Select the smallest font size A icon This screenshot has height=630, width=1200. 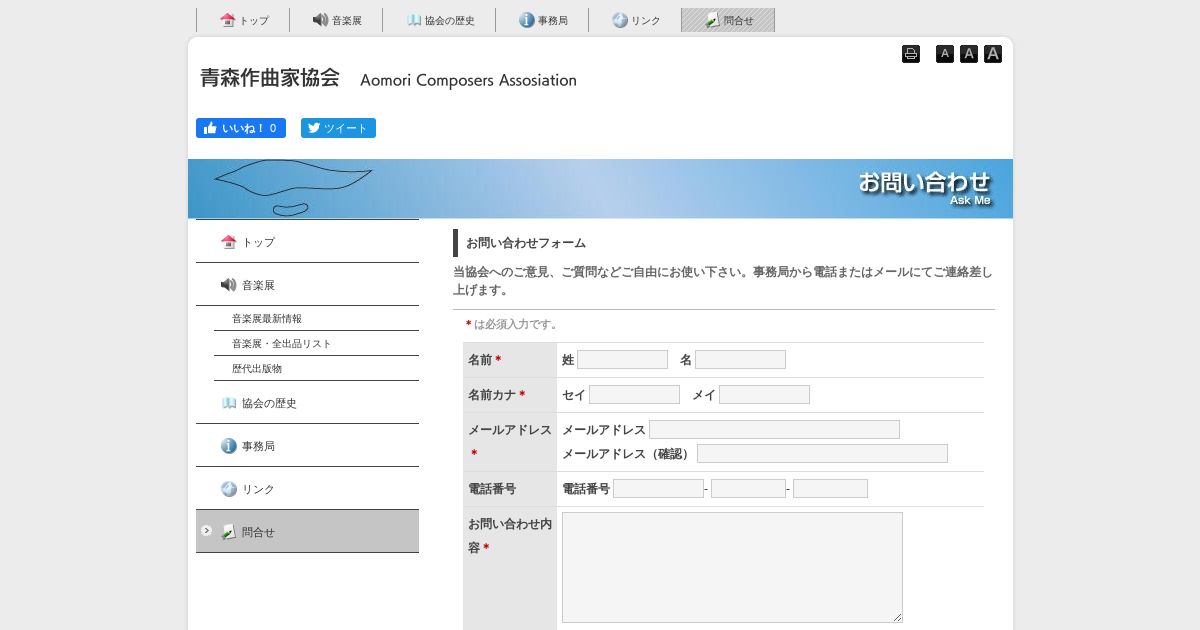click(x=945, y=54)
